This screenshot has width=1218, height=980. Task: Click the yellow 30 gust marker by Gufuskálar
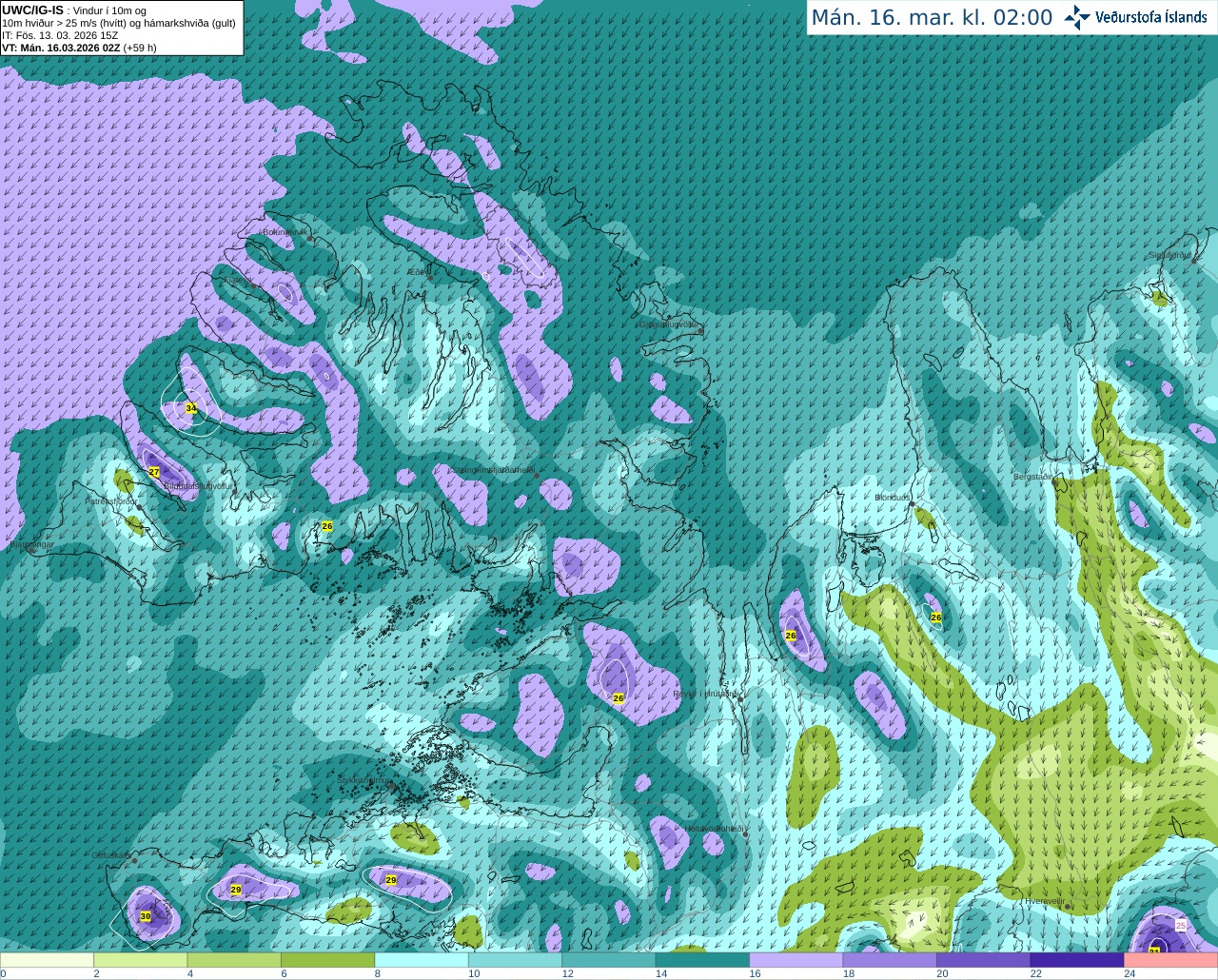146,916
